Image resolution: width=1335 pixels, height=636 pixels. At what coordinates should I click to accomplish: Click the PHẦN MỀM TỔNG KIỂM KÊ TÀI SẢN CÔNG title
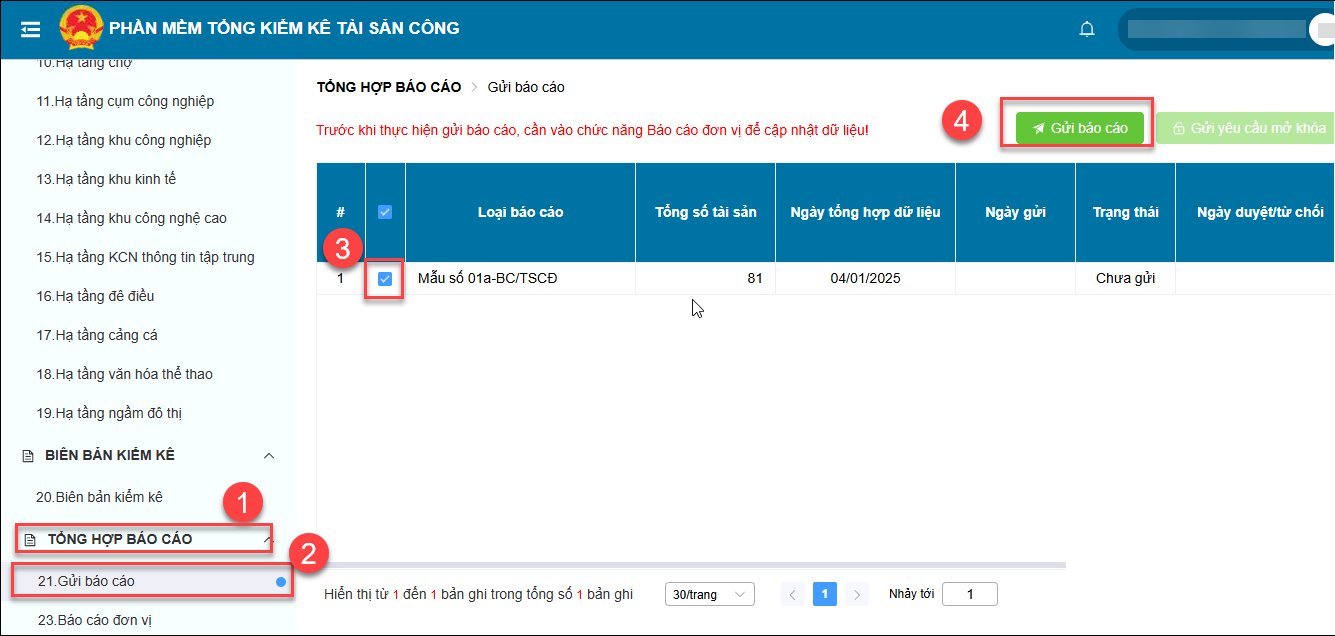(284, 28)
